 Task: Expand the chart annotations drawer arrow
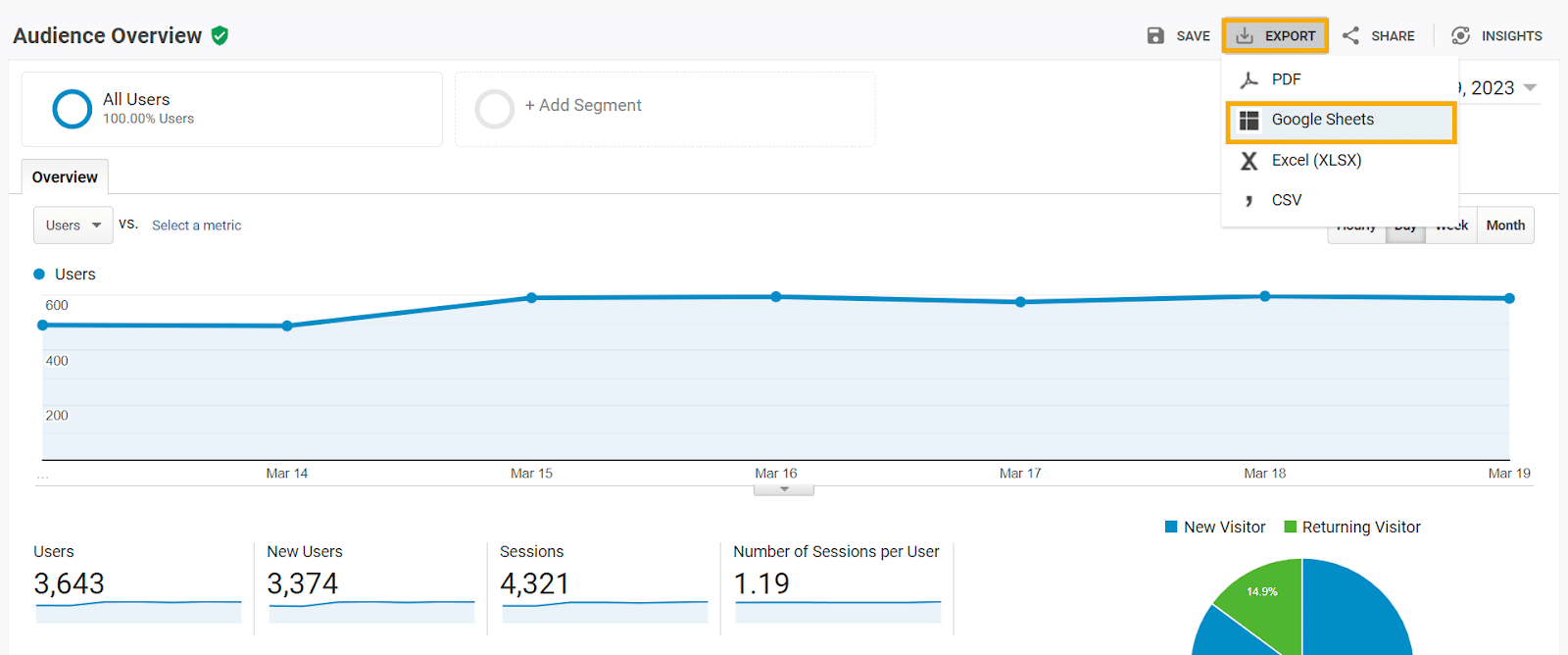[x=784, y=489]
